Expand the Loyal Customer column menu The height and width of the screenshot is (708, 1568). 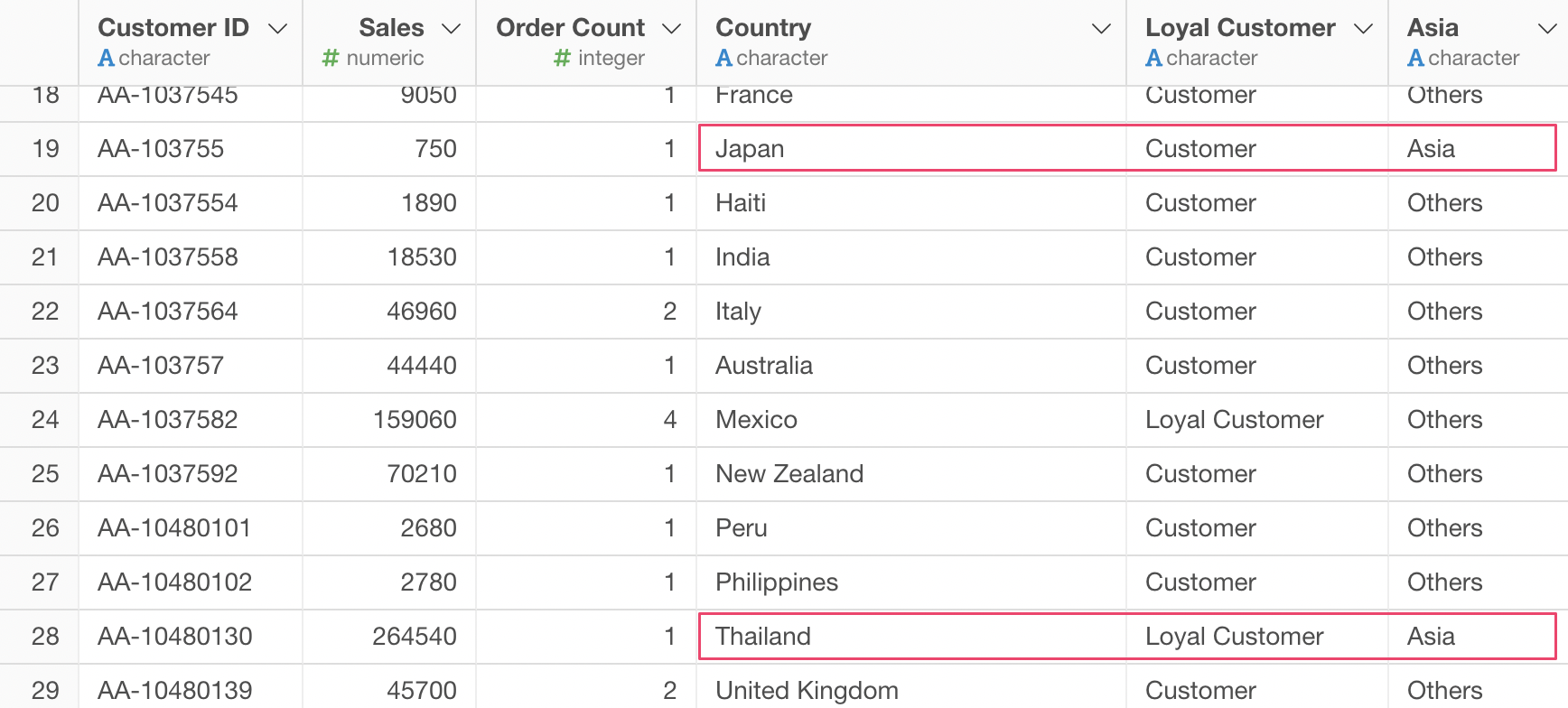1363,29
